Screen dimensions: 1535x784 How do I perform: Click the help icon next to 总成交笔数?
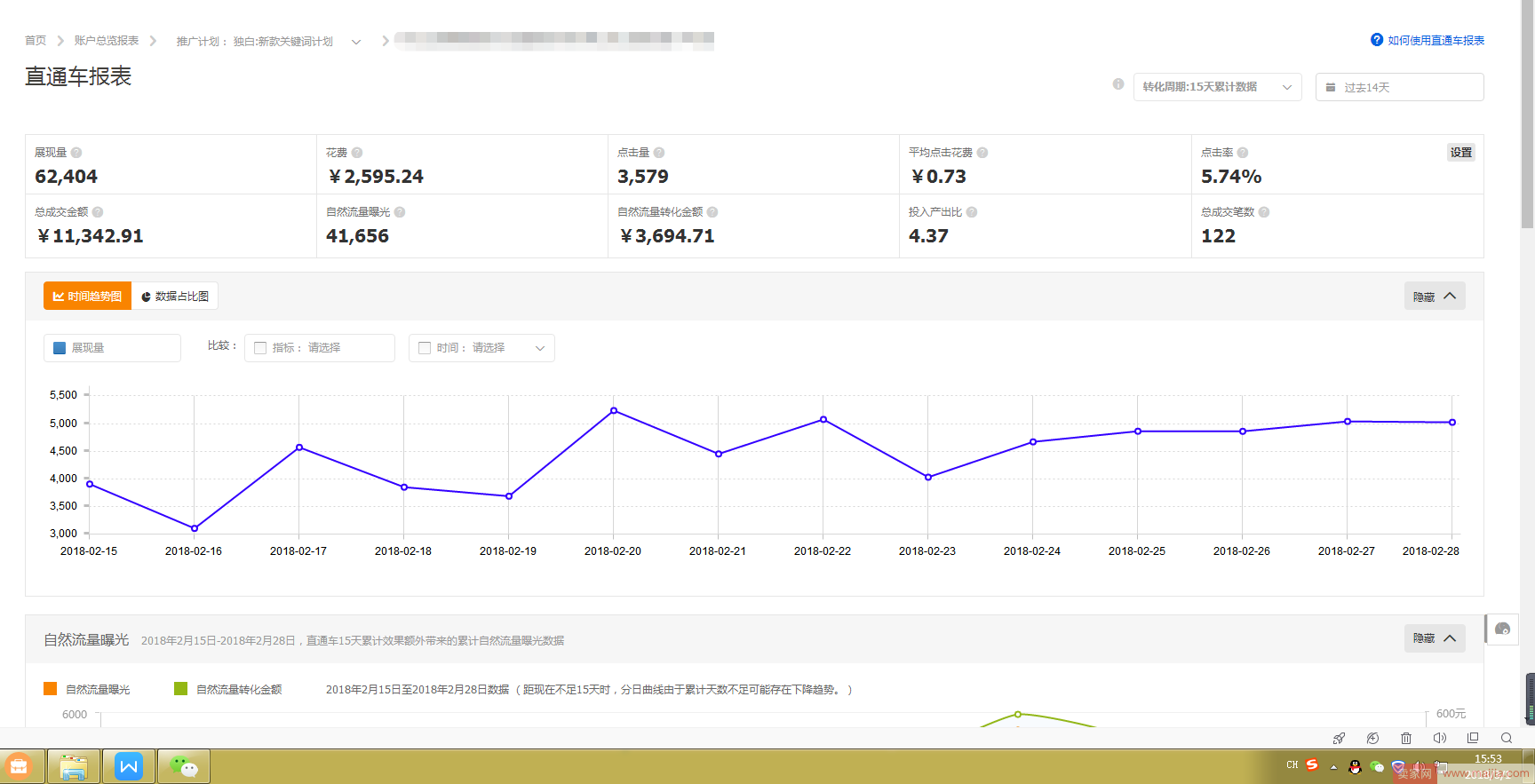1264,212
